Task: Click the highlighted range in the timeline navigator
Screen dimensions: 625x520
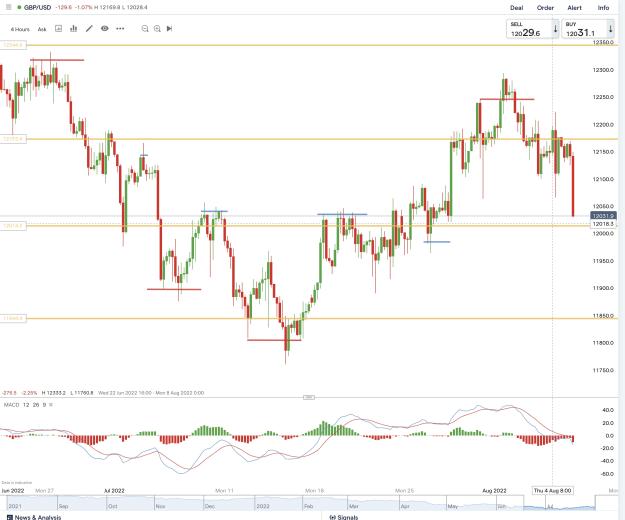Action: pos(559,503)
